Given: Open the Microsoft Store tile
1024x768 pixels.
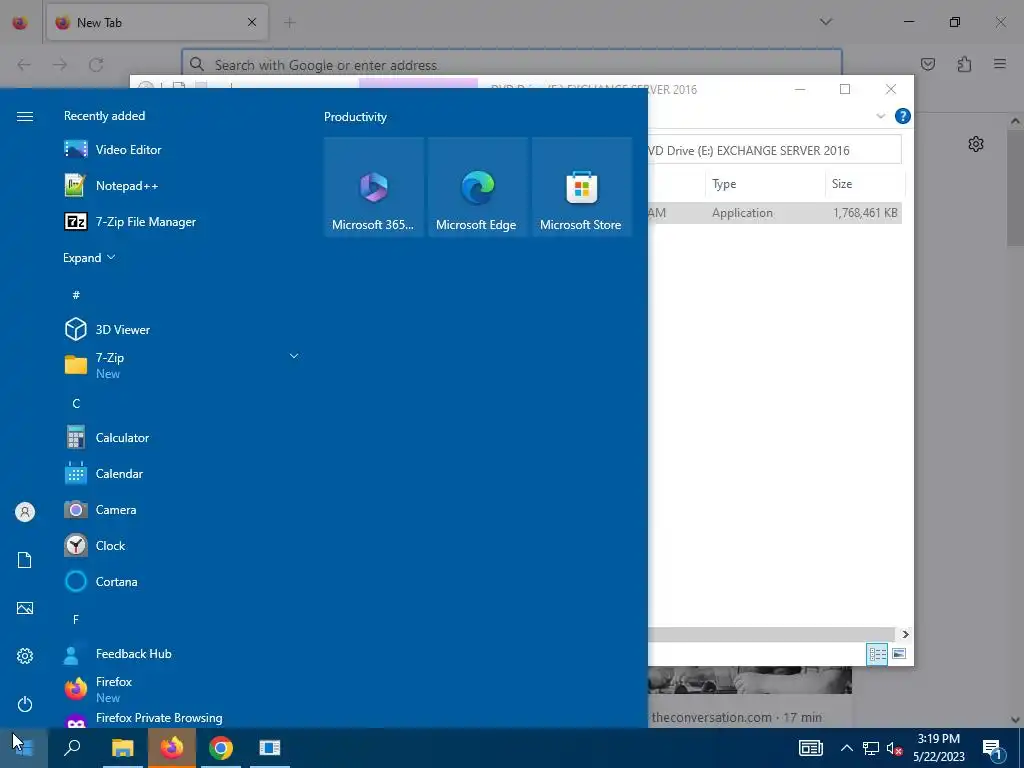Looking at the screenshot, I should pos(582,187).
